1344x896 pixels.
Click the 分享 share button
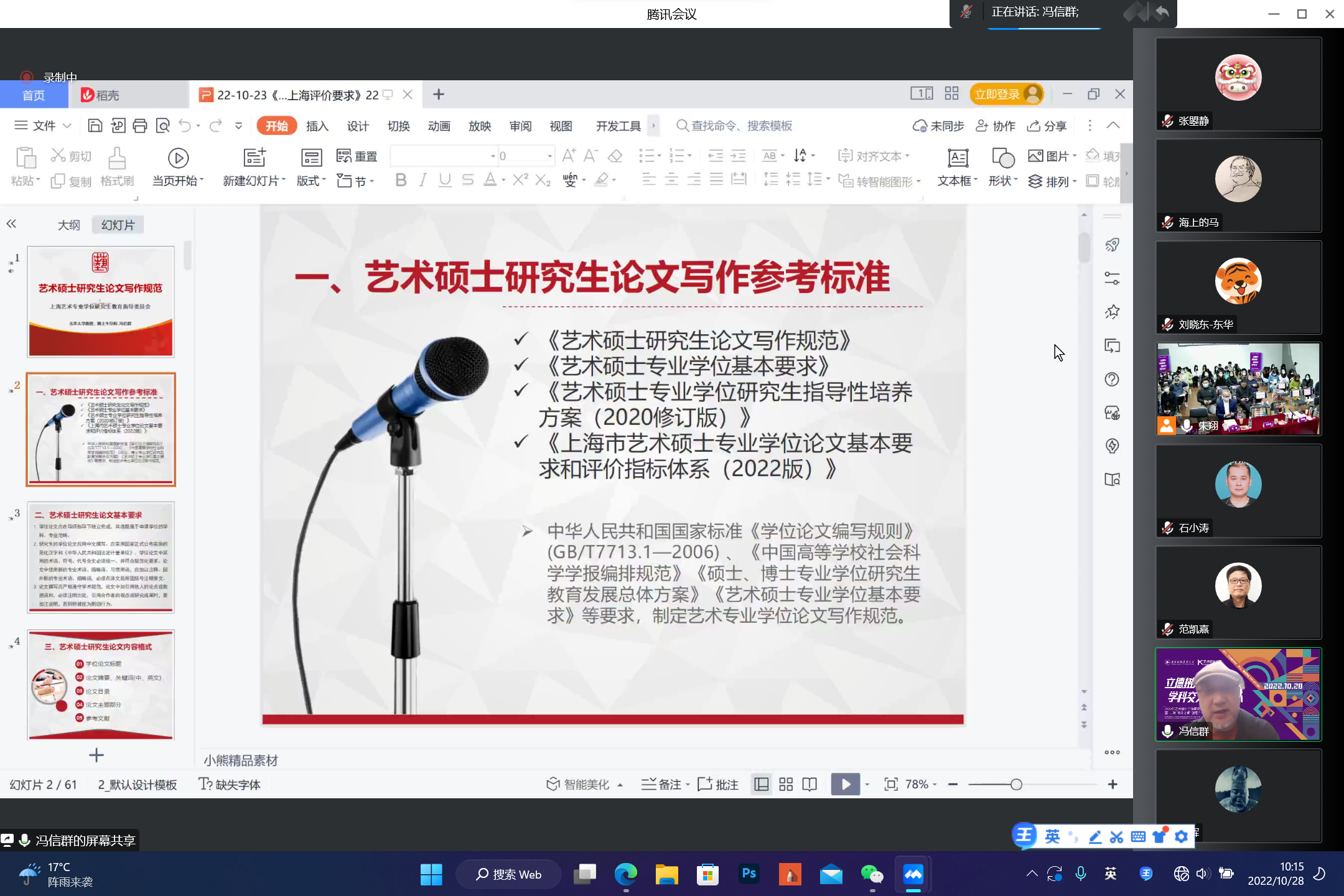(x=1047, y=126)
